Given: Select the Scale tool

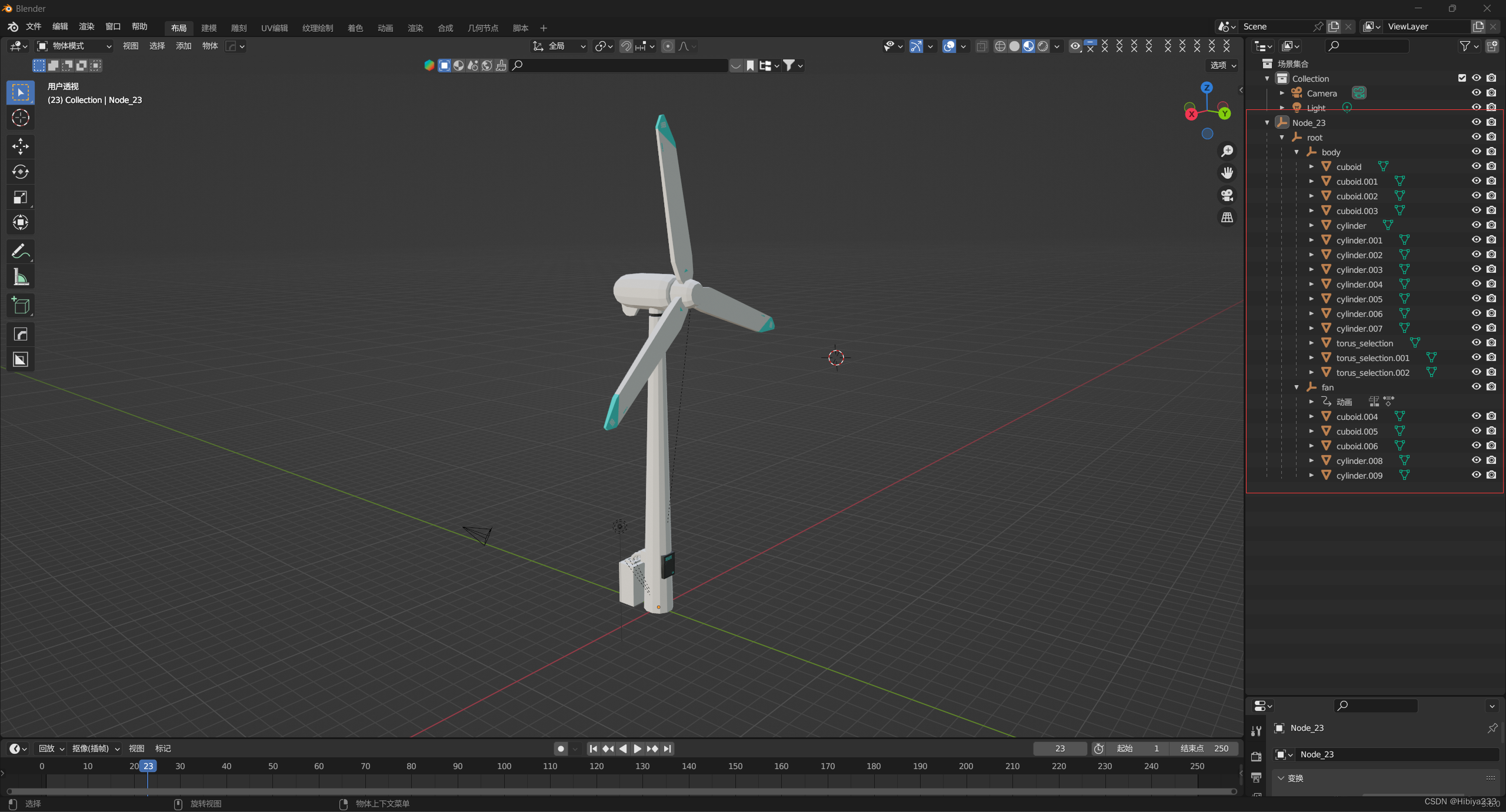Looking at the screenshot, I should point(21,198).
